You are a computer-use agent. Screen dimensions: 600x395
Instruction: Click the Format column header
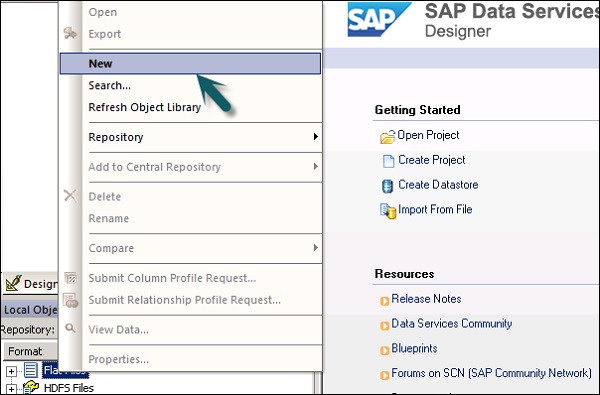click(x=30, y=351)
